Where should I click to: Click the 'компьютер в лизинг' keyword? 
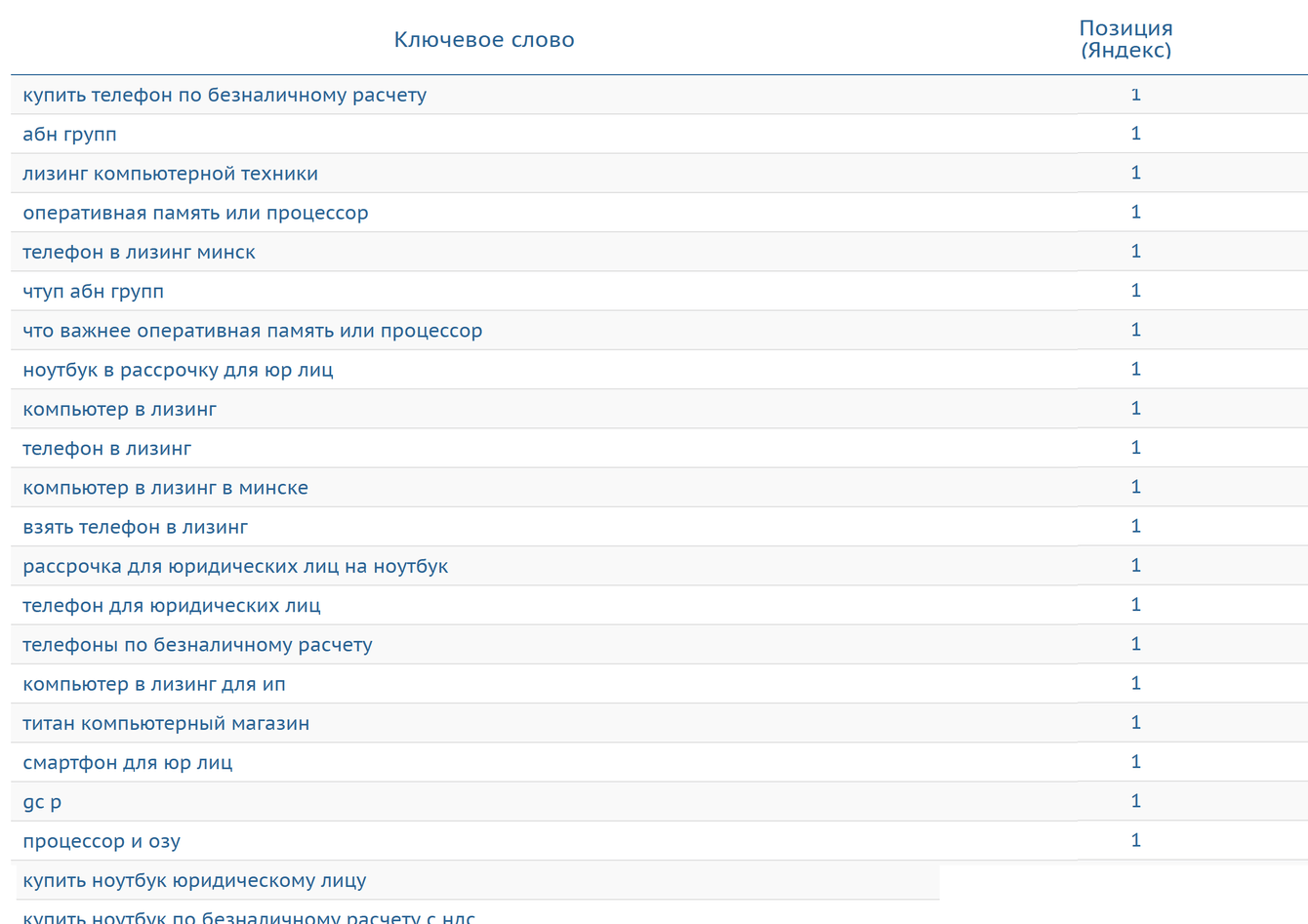pos(119,409)
